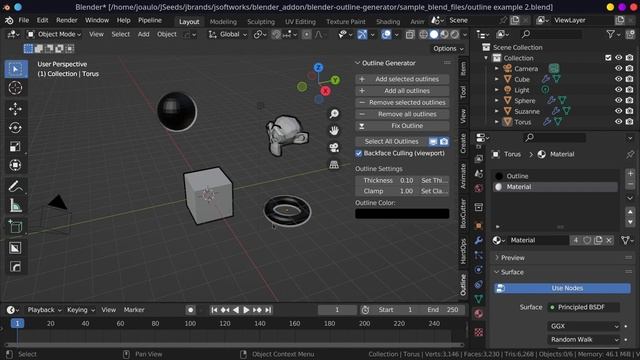Open Object Data properties green triangle tab
The image size is (640, 360).
pos(478,299)
